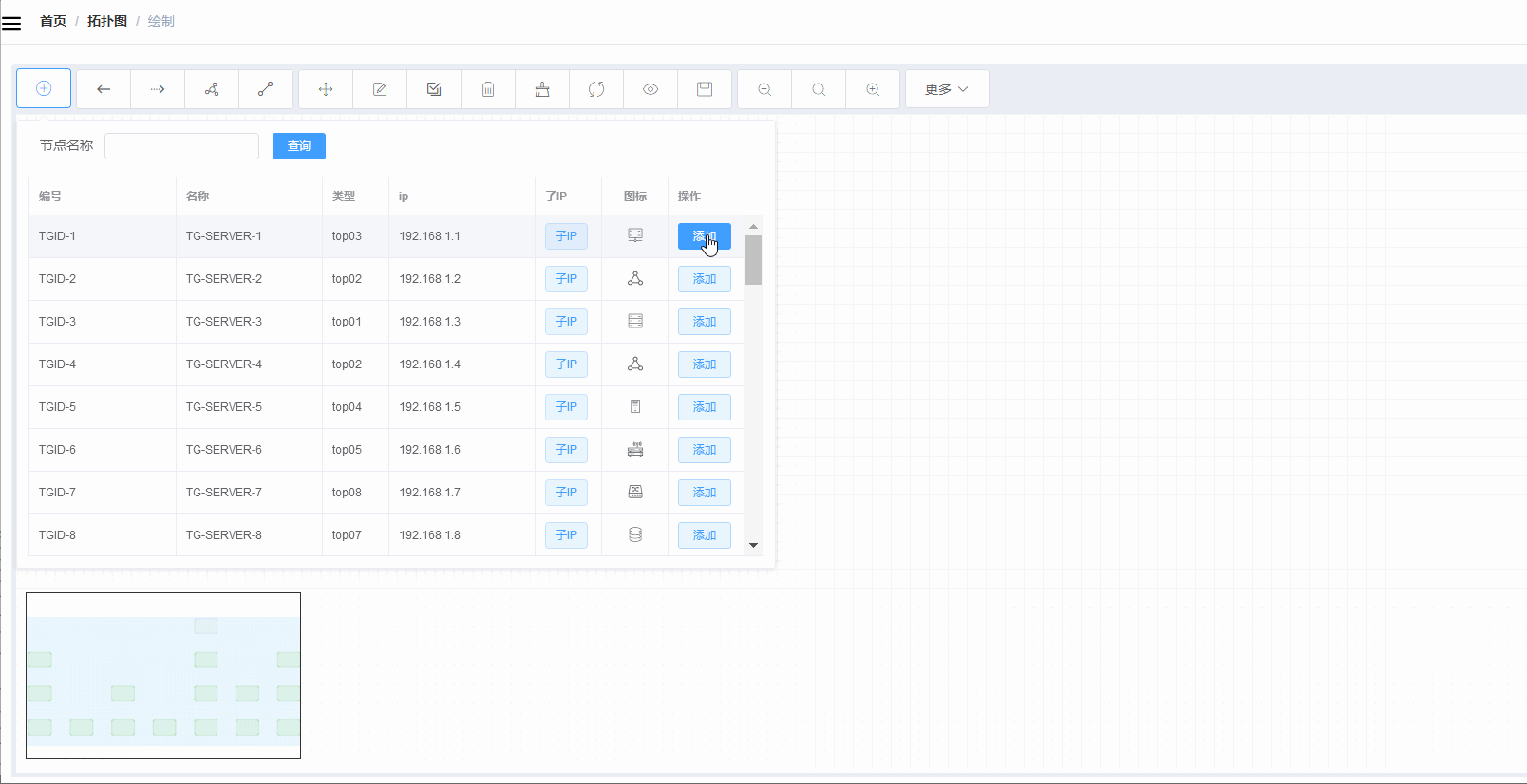This screenshot has height=784, width=1527.
Task: Click the trash delete toolbar icon
Action: [488, 89]
